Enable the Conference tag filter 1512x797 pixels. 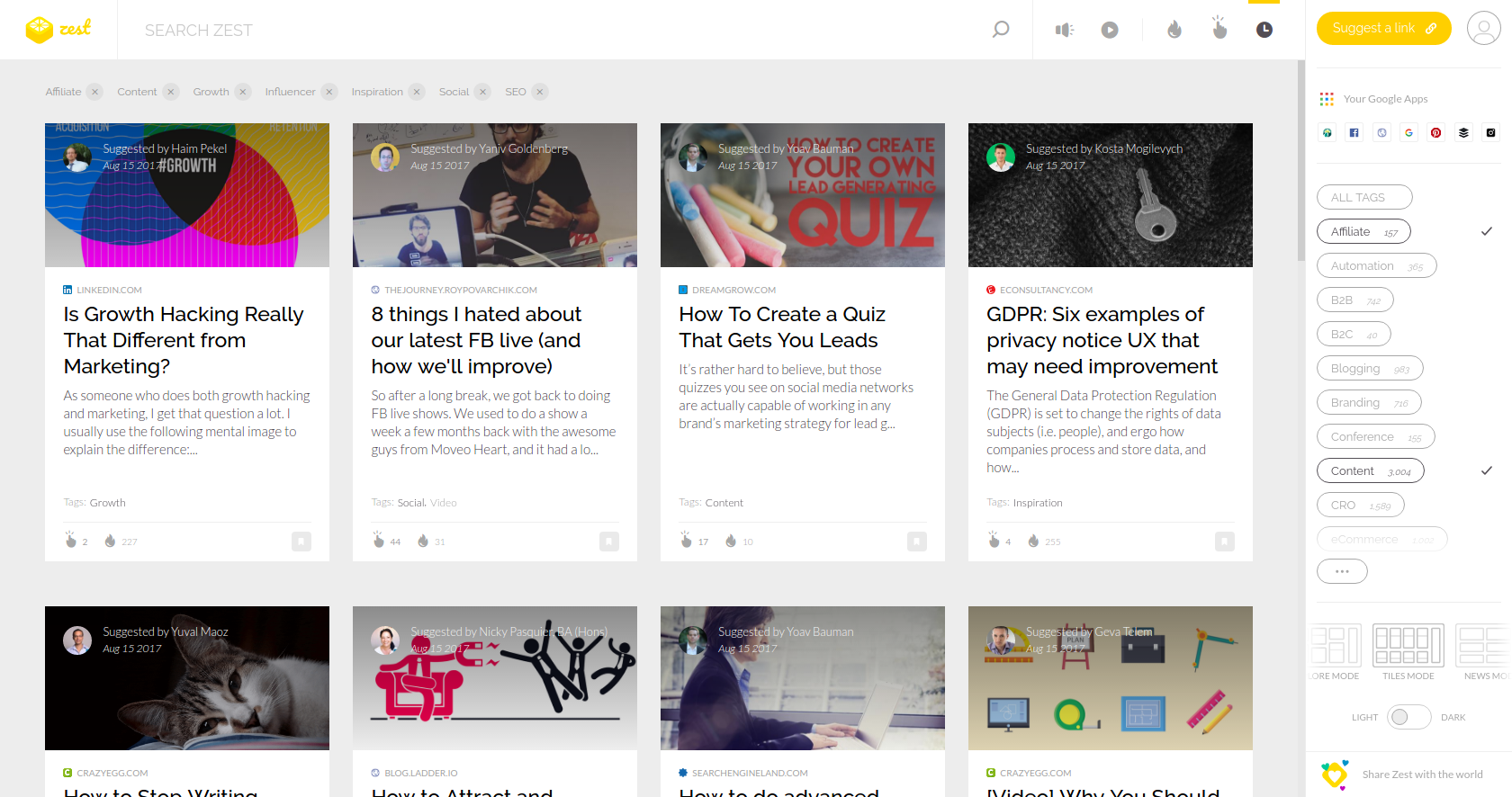[x=1375, y=436]
